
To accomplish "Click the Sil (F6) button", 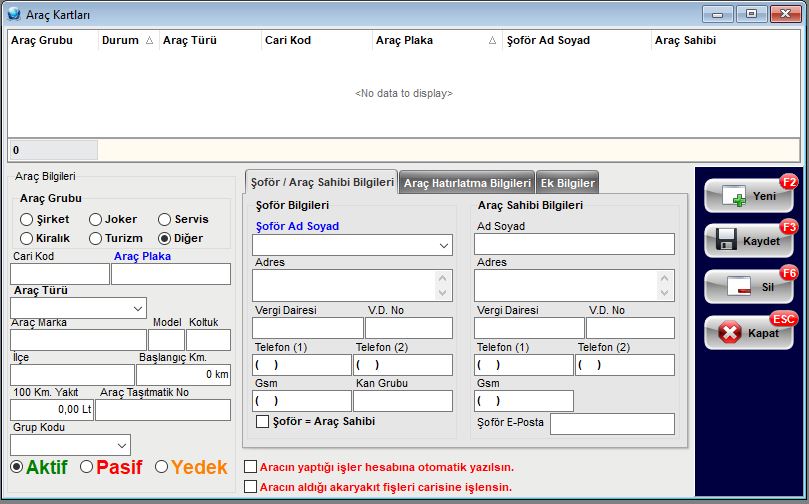I will pyautogui.click(x=749, y=287).
